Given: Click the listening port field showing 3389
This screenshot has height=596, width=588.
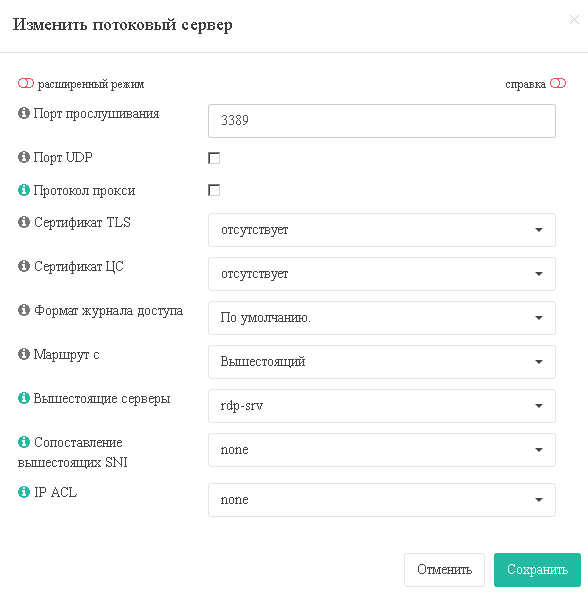Looking at the screenshot, I should (x=382, y=121).
